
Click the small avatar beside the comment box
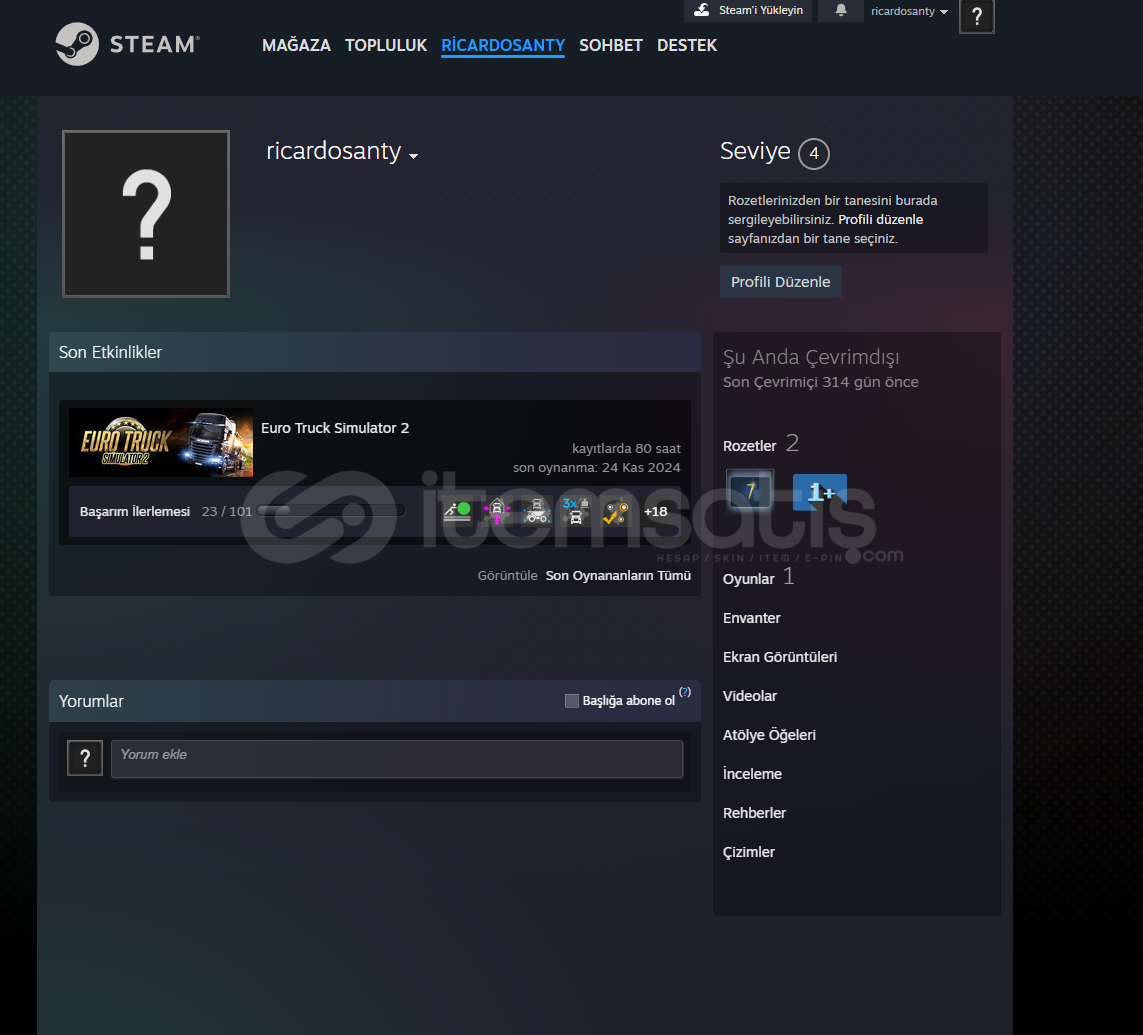tap(85, 758)
